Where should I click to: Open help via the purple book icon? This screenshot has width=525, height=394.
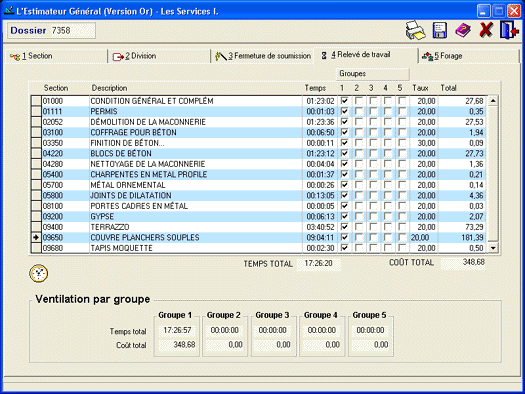click(x=463, y=30)
